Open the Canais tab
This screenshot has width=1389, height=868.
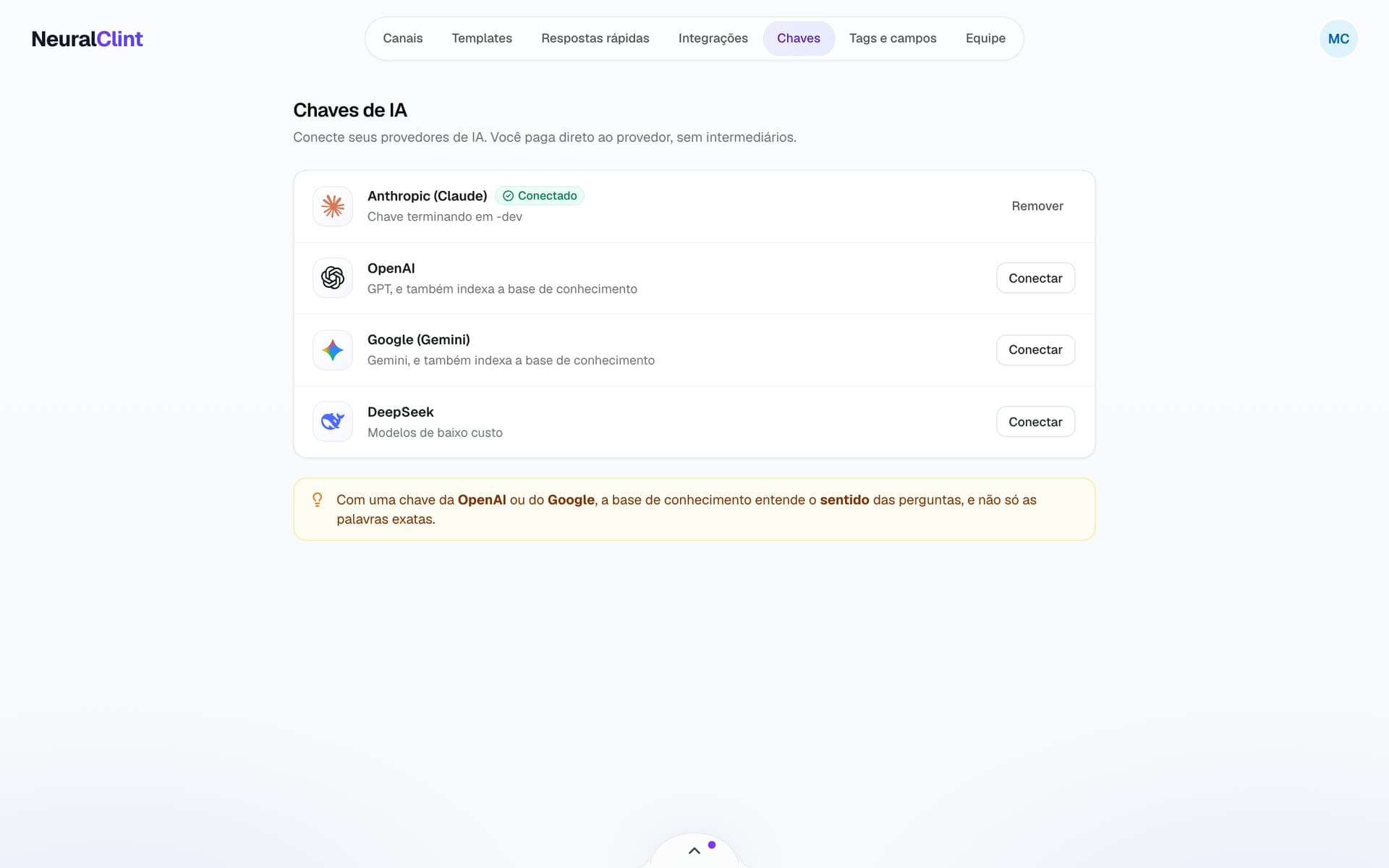(403, 38)
